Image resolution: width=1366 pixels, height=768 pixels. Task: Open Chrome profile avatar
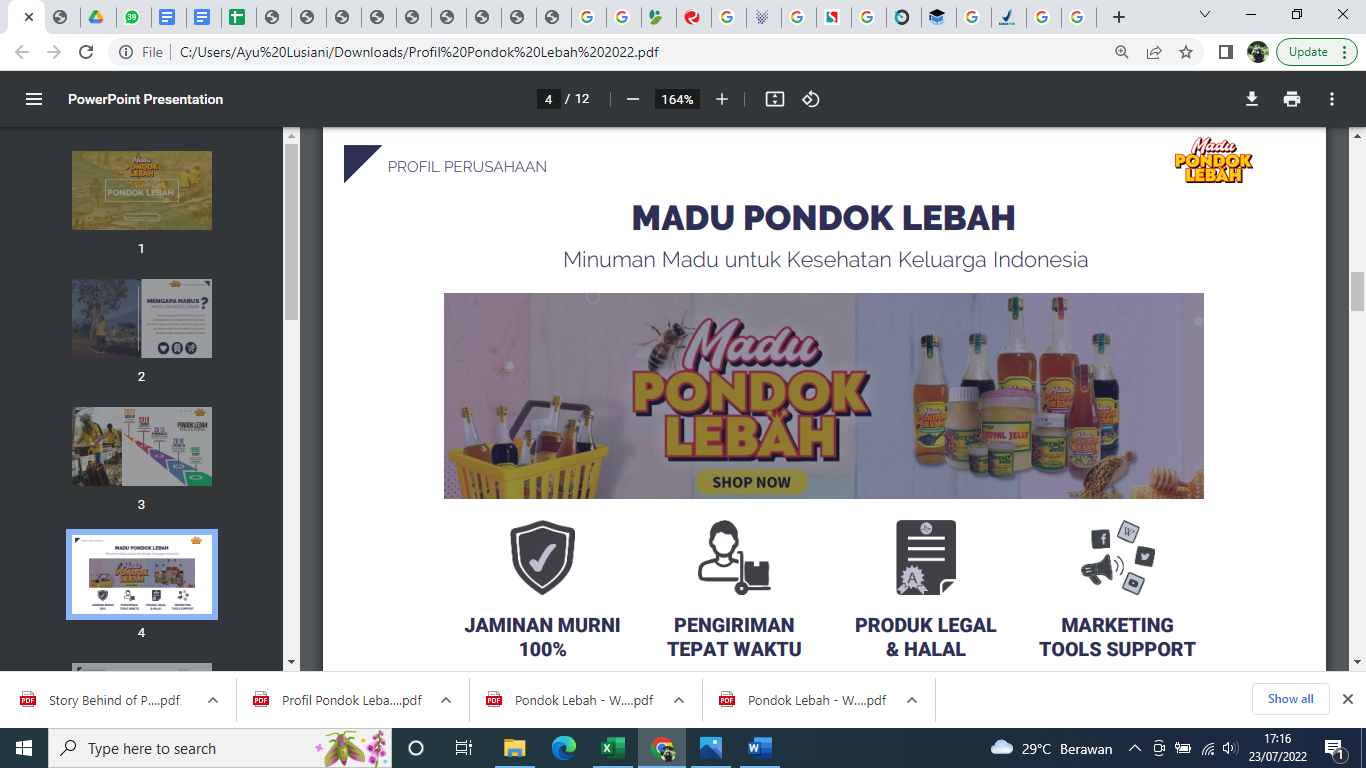(x=1258, y=52)
